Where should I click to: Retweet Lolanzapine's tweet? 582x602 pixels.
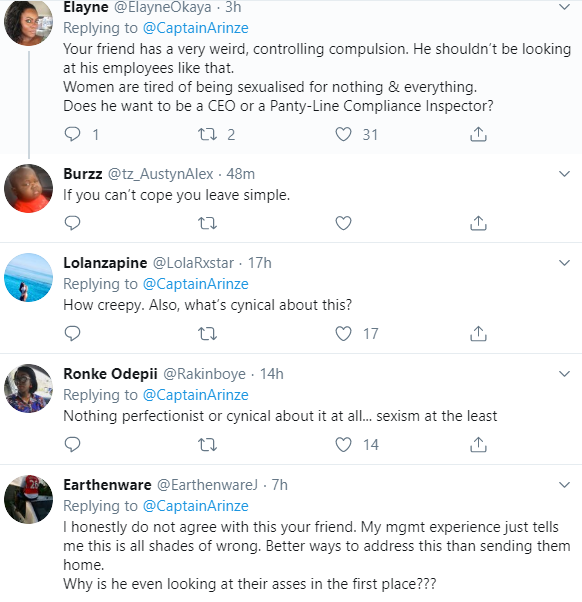coord(207,334)
